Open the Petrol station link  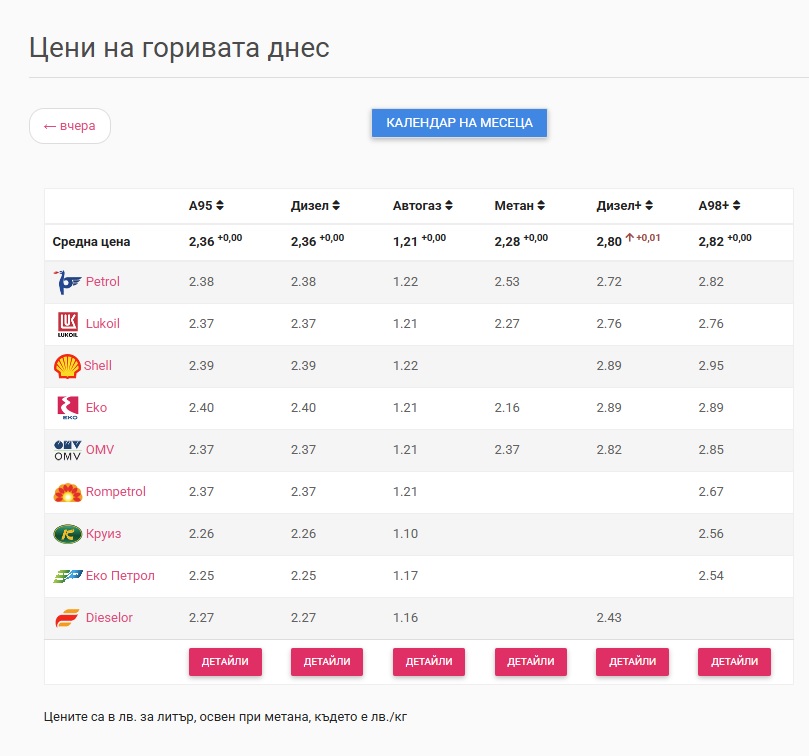[103, 282]
